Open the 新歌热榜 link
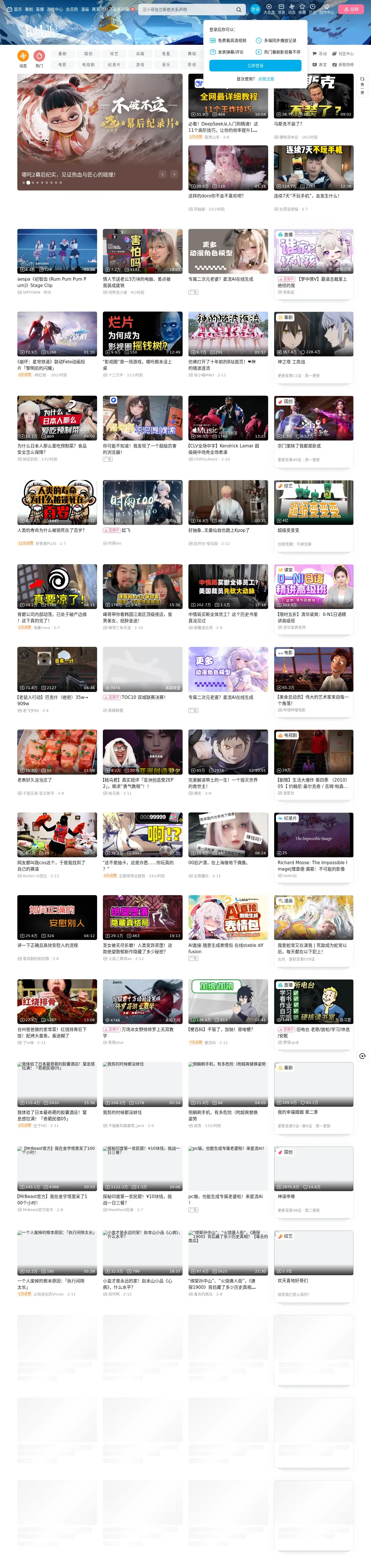 click(343, 64)
